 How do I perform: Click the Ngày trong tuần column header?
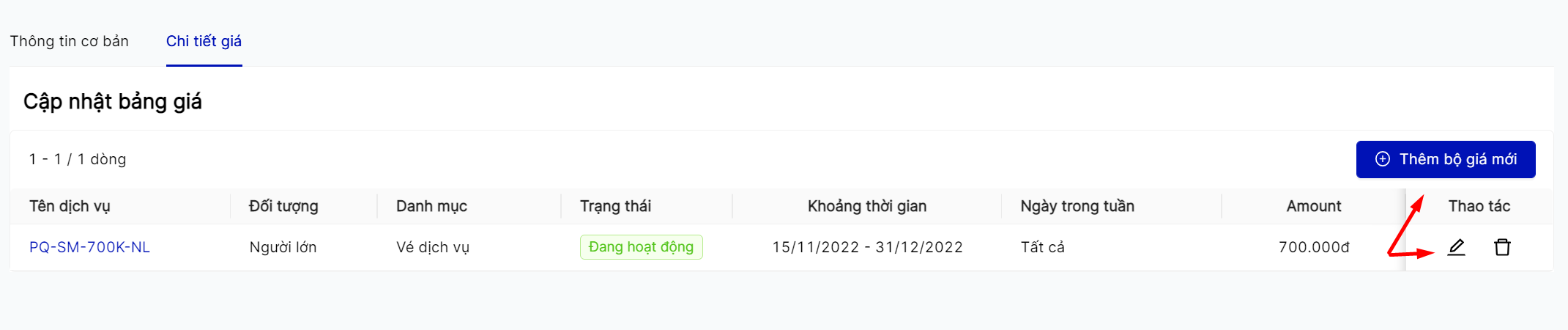coord(1077,206)
